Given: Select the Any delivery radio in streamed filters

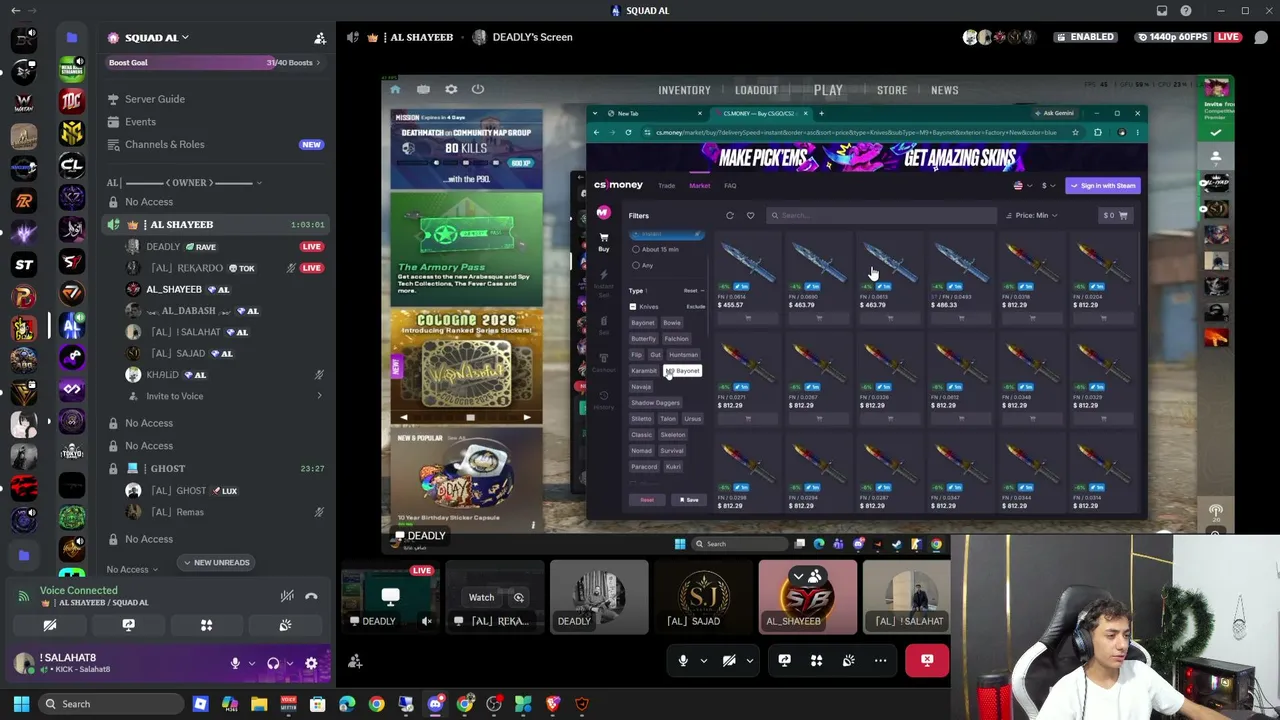Looking at the screenshot, I should (x=636, y=265).
